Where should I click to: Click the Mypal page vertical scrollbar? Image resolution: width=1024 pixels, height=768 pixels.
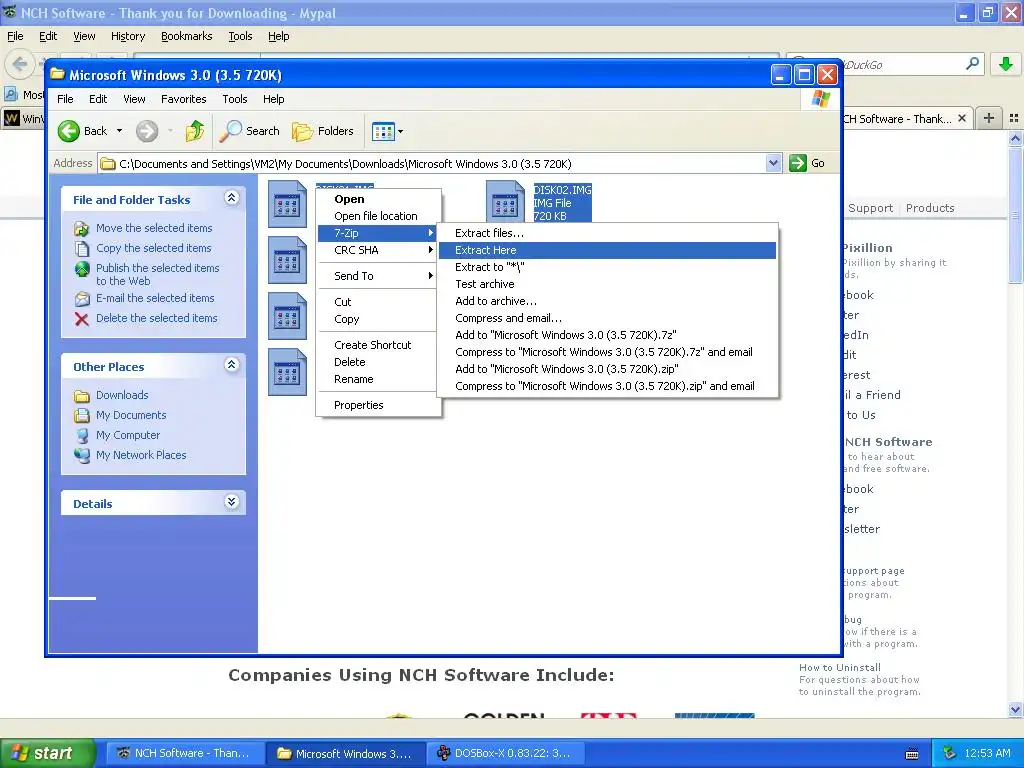coord(1015,424)
